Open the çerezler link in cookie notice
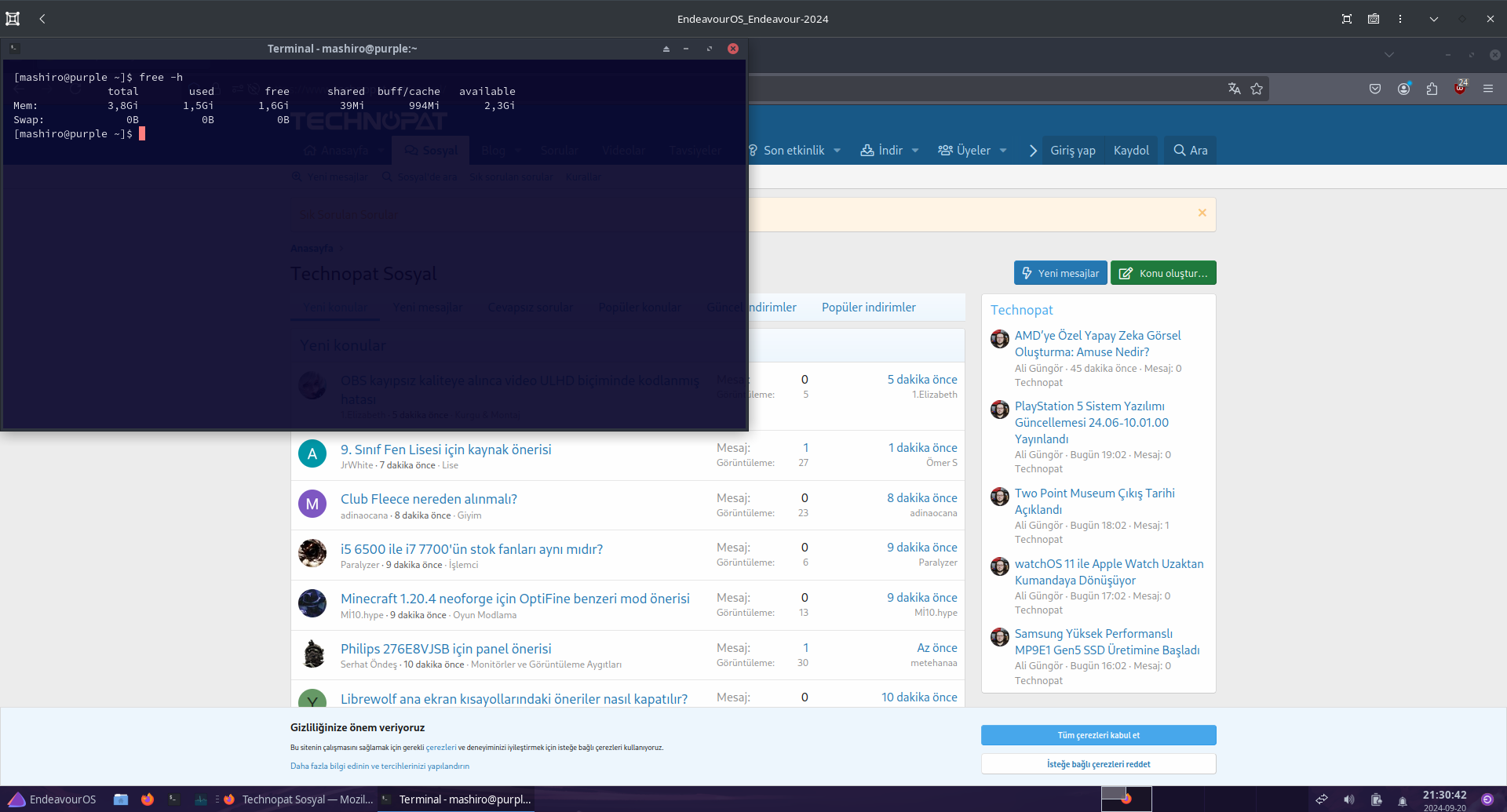1507x812 pixels. [441, 748]
